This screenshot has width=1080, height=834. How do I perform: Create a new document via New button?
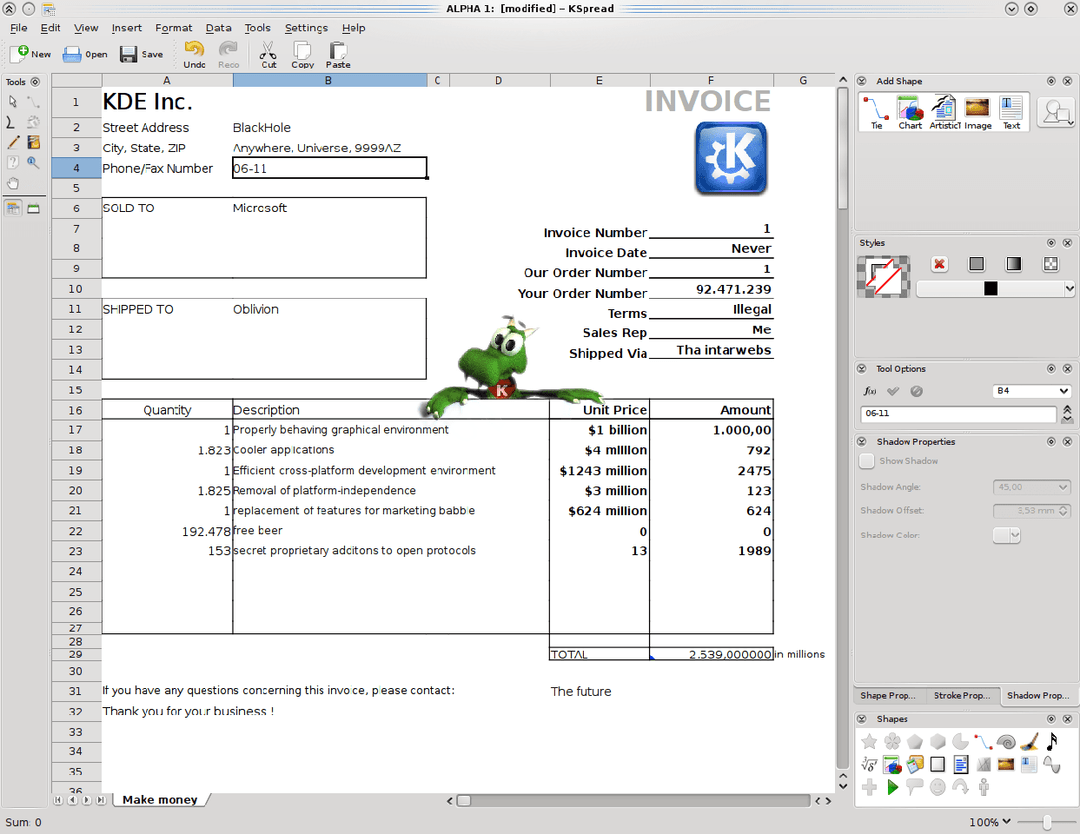[x=31, y=54]
